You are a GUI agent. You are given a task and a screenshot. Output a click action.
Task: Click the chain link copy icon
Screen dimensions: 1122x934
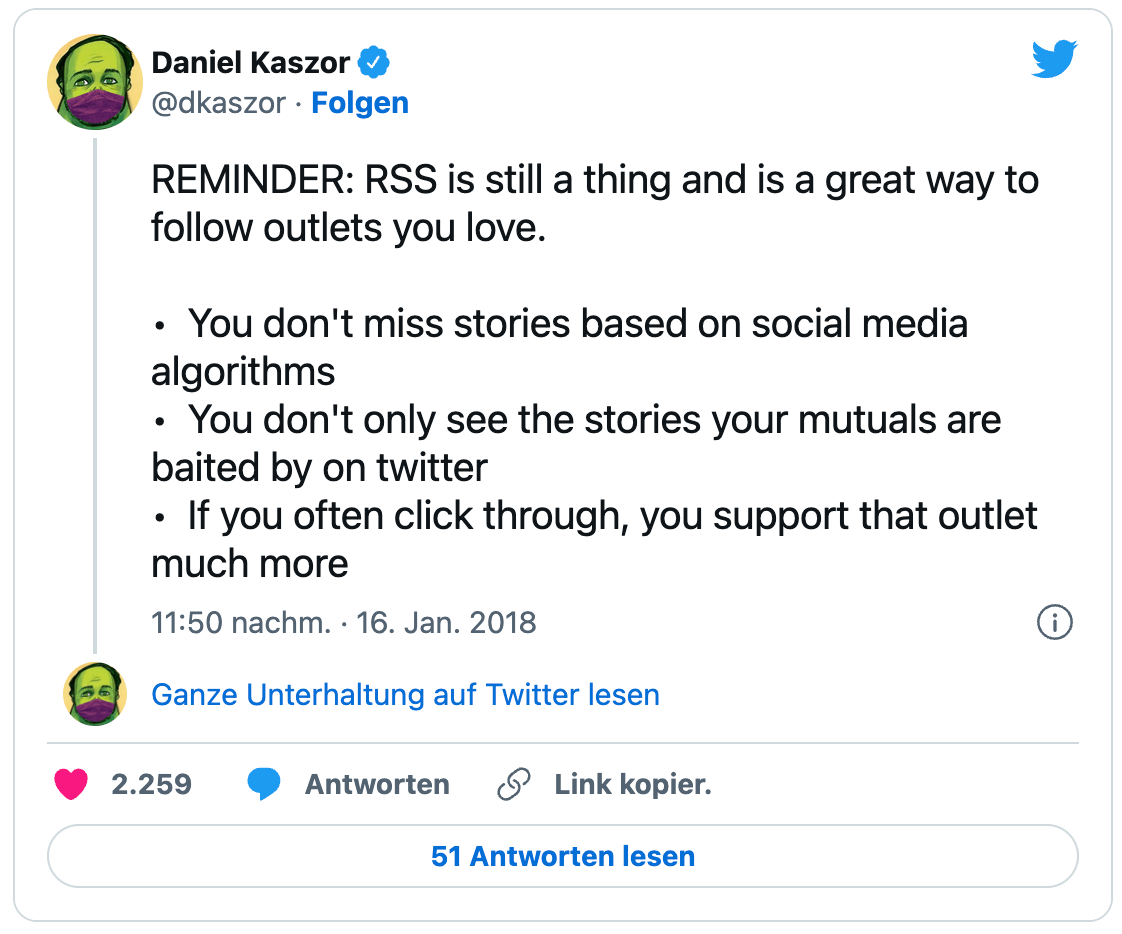514,784
